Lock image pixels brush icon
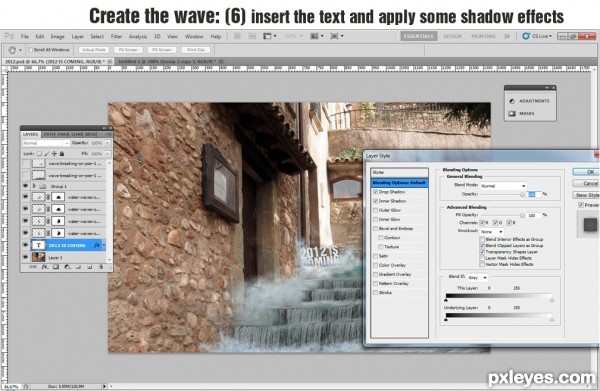 47,153
